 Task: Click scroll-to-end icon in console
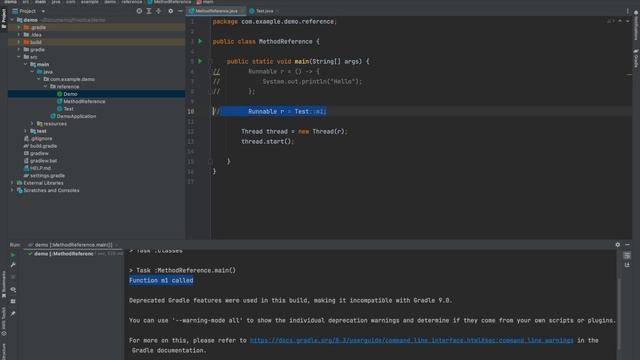coord(627,265)
